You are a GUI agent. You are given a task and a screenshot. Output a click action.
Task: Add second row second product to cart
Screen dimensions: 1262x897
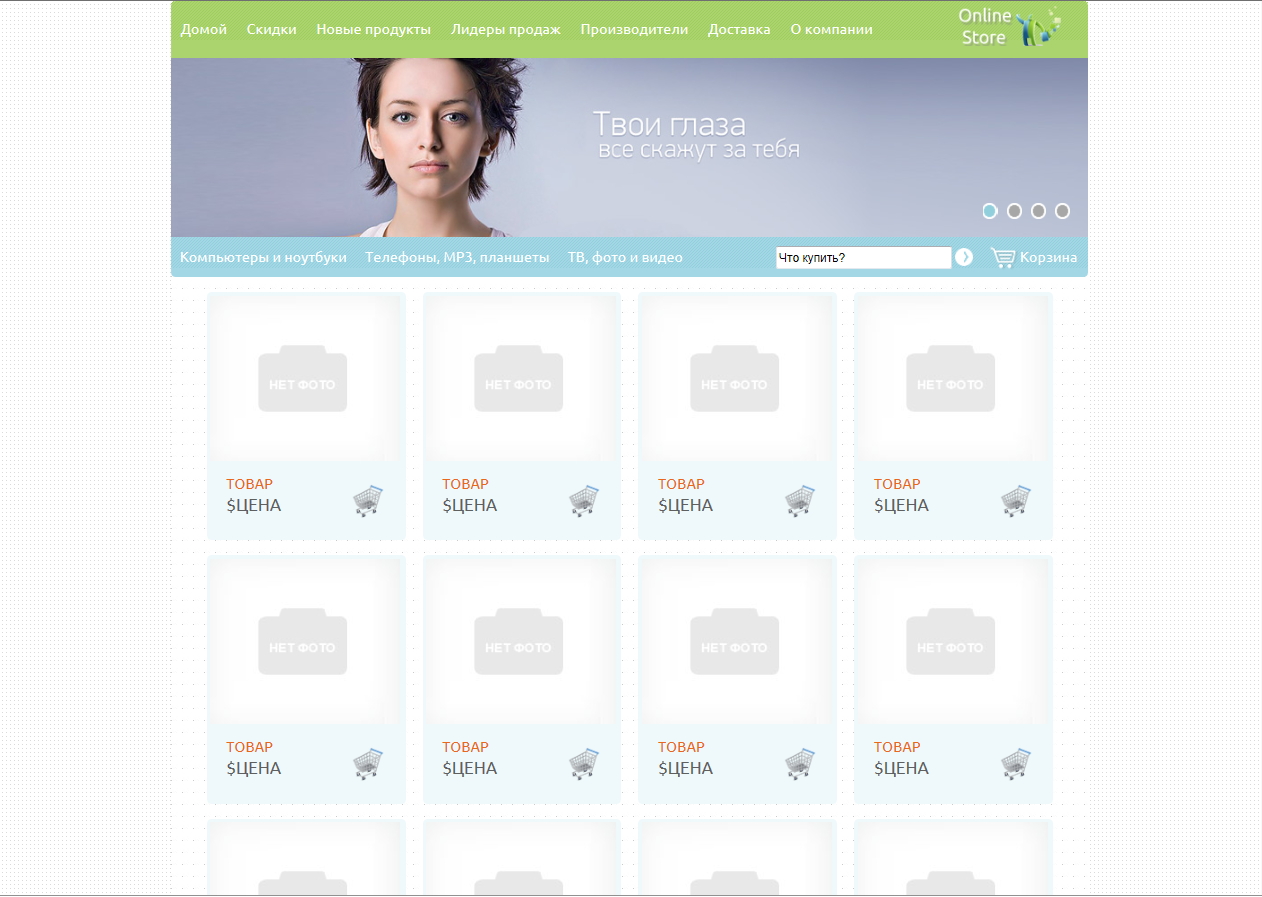click(584, 763)
